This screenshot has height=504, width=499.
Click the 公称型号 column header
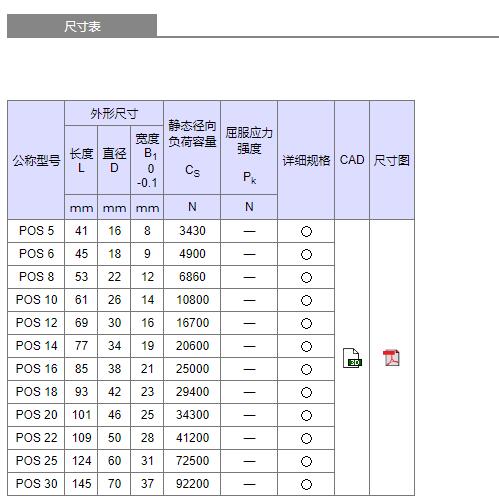click(36, 160)
